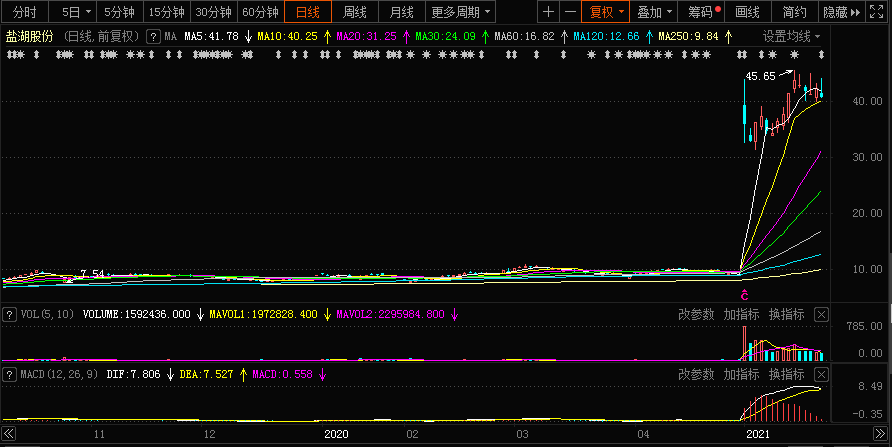Toggle fullscreen with the expand icon
Image resolution: width=892 pixels, height=447 pixels.
[x=877, y=12]
